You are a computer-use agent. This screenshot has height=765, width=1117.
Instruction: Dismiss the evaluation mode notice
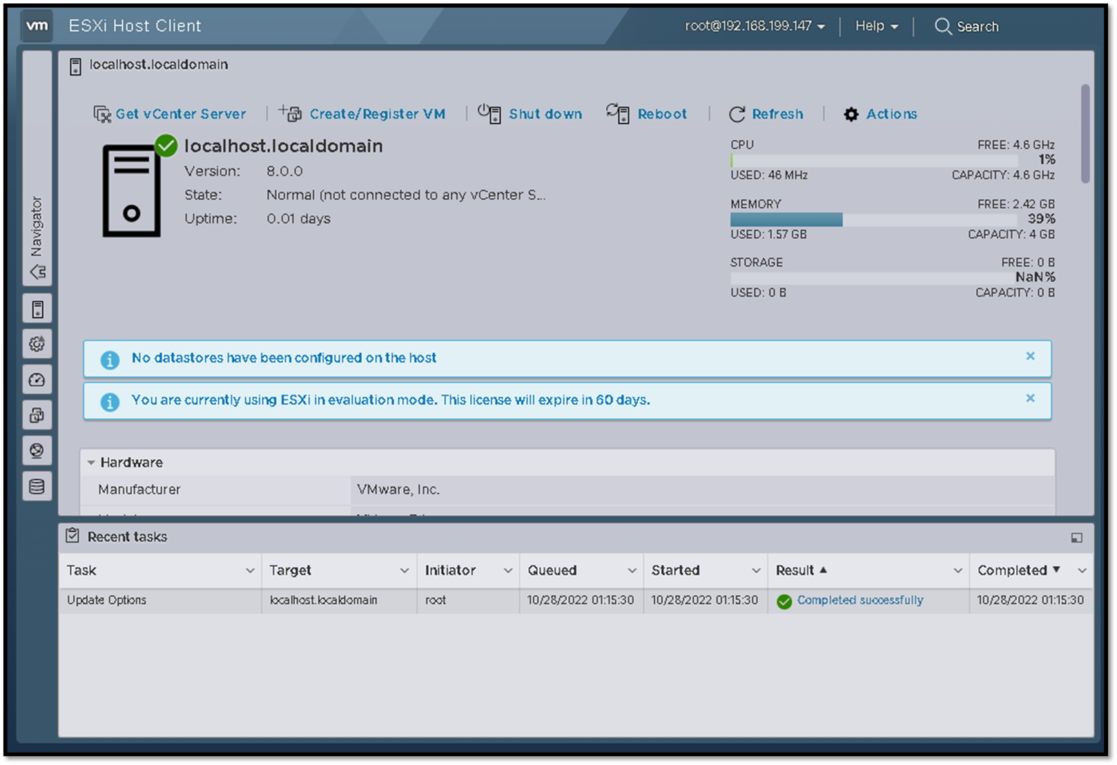1030,398
